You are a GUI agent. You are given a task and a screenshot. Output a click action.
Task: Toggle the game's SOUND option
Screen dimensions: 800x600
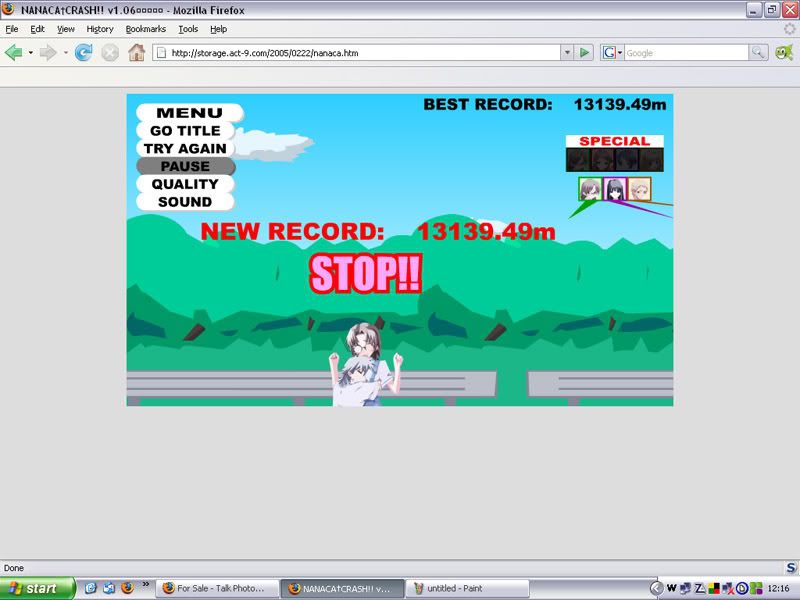point(185,202)
